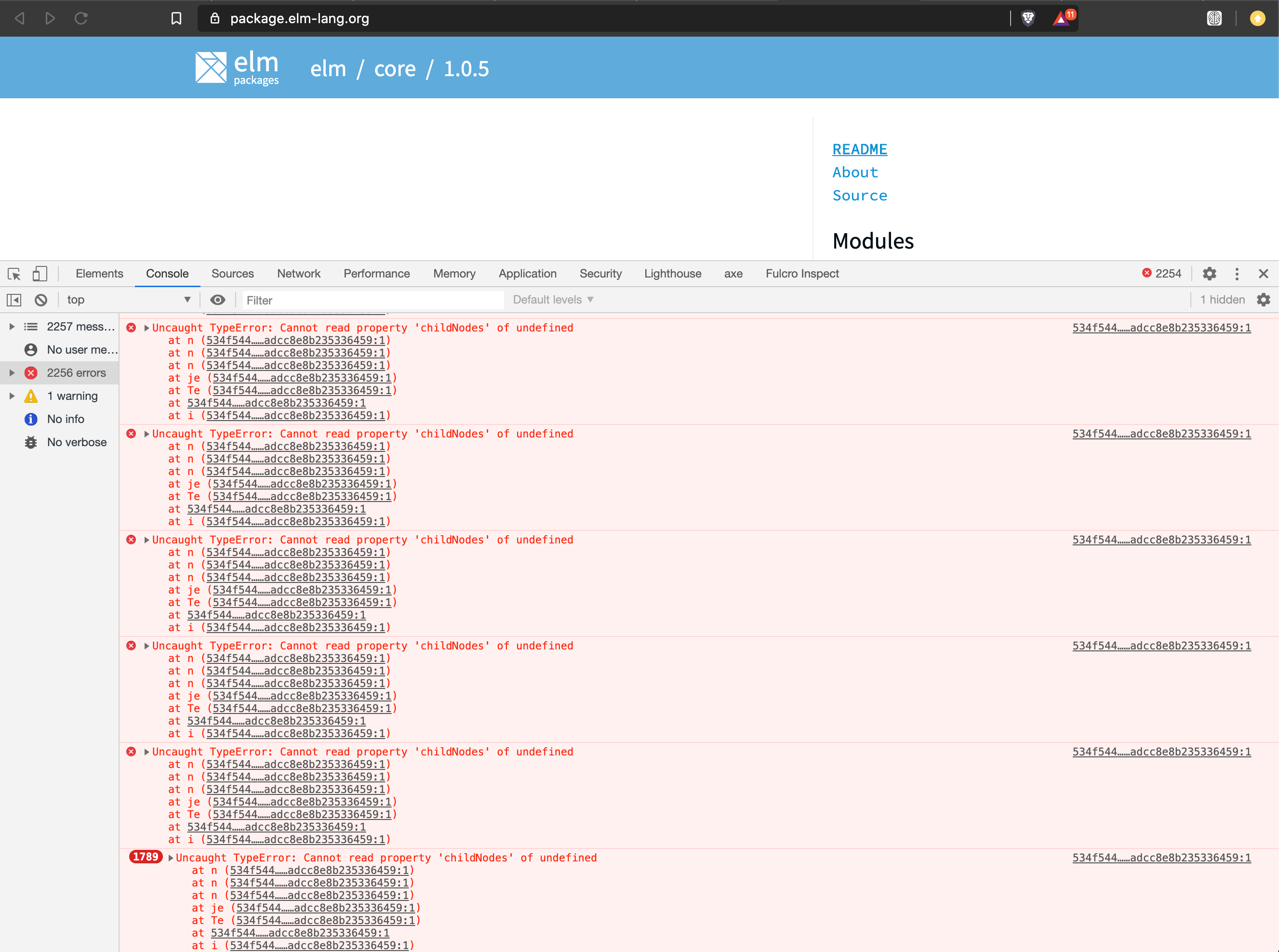Toggle the device toolbar icon
The width and height of the screenshot is (1279, 952).
pyautogui.click(x=40, y=274)
